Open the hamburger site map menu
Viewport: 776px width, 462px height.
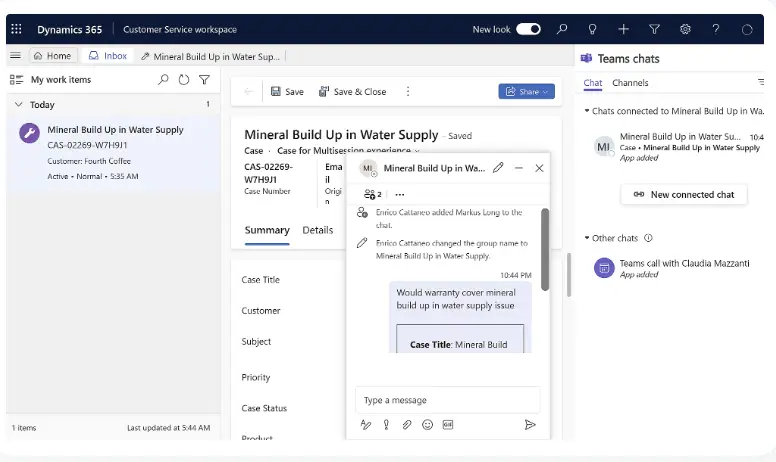pos(15,55)
